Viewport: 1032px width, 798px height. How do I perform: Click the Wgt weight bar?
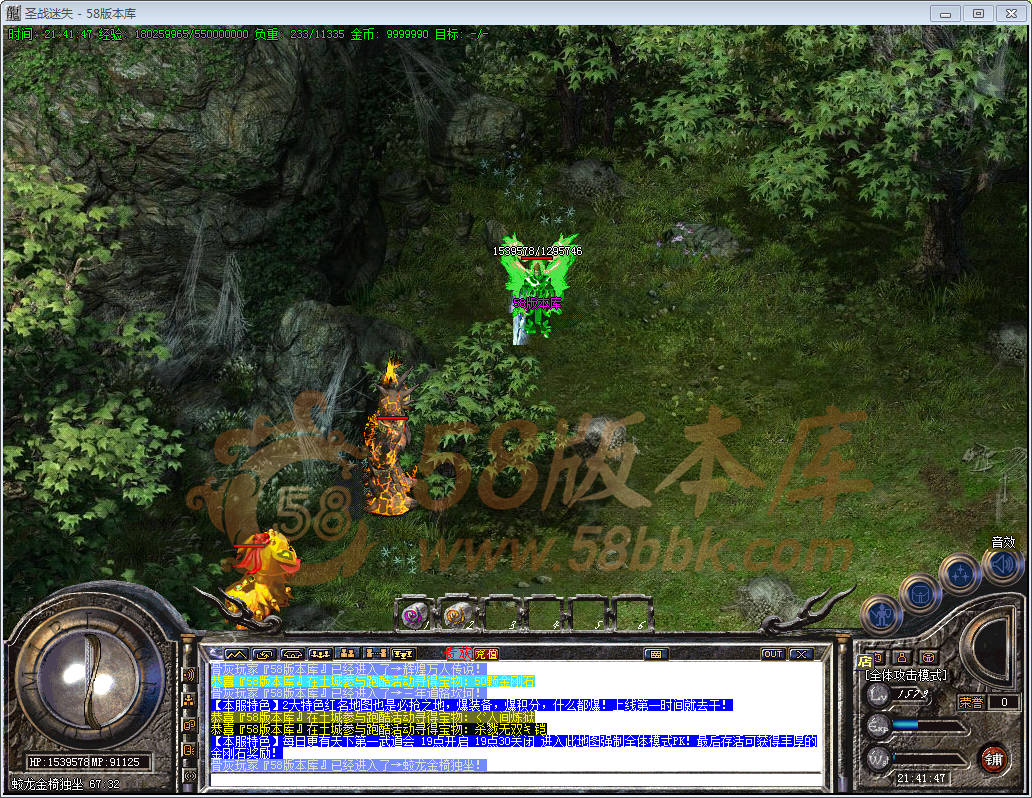(929, 759)
